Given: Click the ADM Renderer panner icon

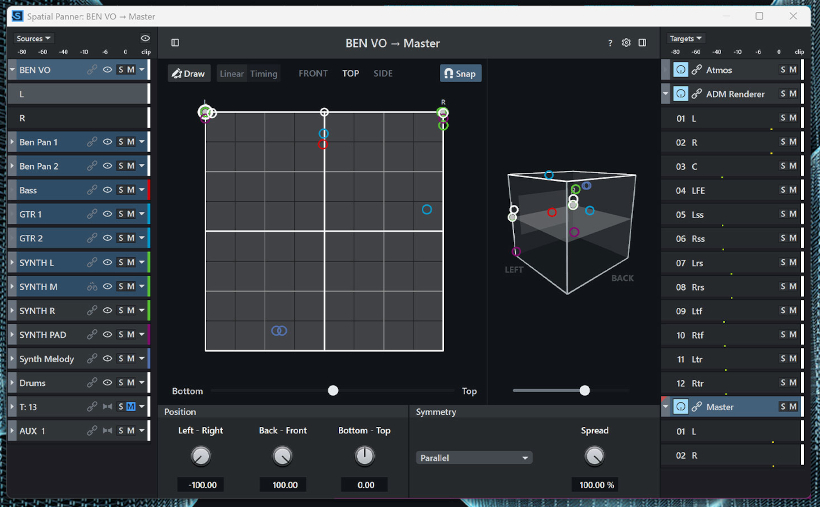Looking at the screenshot, I should coord(680,94).
